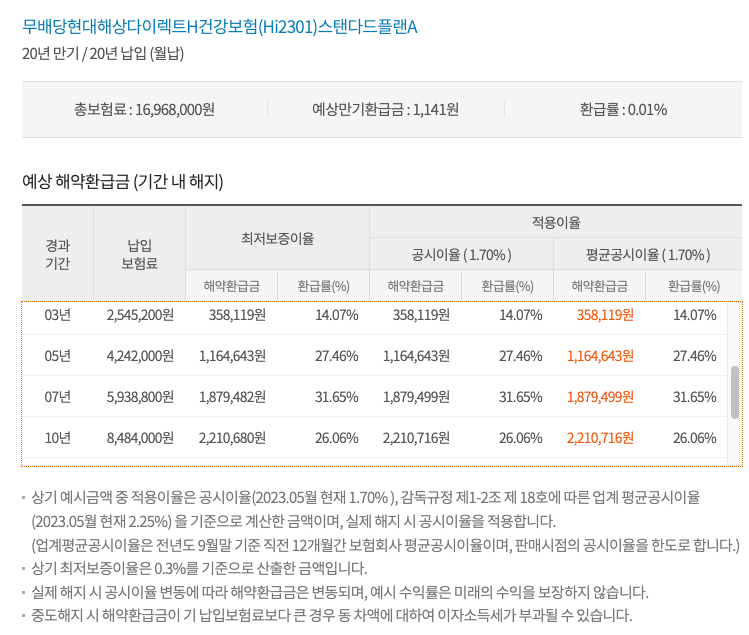Image resolution: width=749 pixels, height=635 pixels.
Task: Click the 경과 기간 column header
Action: pos(58,254)
